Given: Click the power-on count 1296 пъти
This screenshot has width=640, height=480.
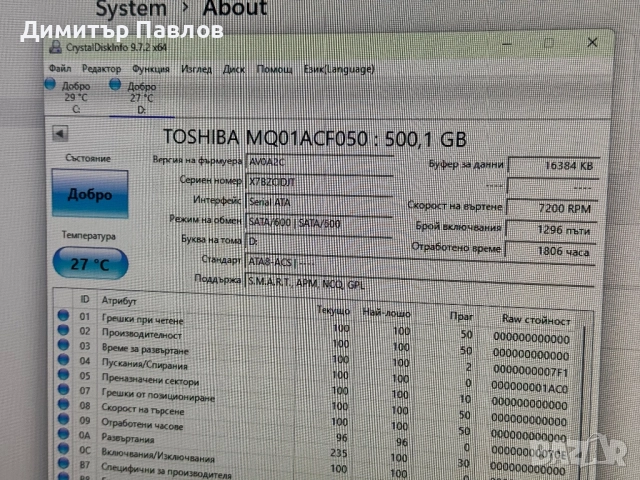Looking at the screenshot, I should (x=551, y=230).
